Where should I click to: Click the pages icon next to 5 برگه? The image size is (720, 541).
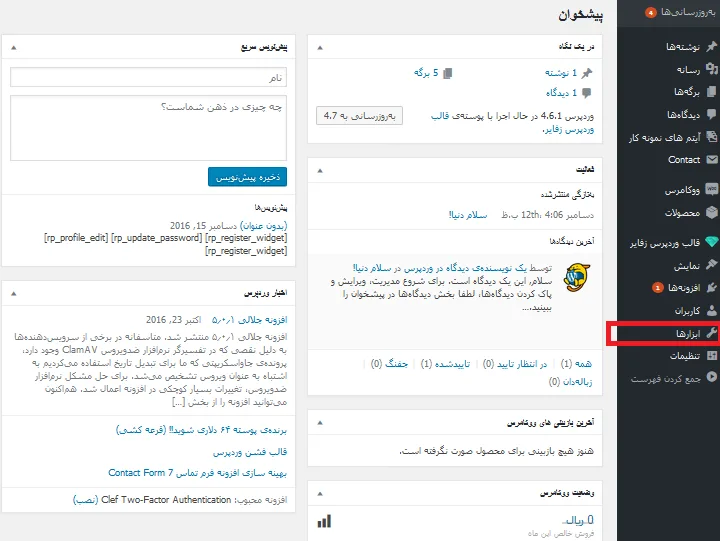(448, 73)
